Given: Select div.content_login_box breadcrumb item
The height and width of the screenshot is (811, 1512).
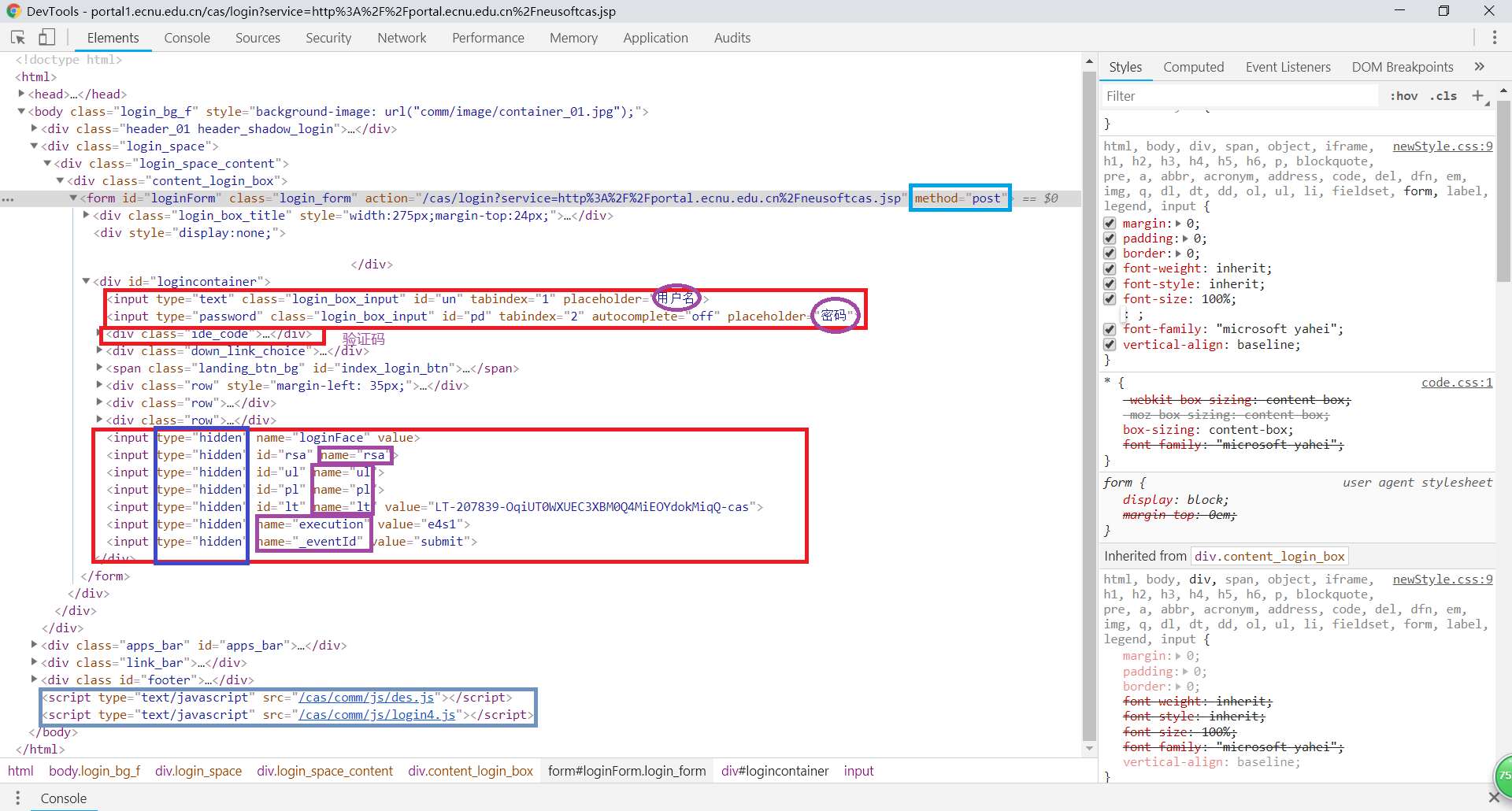Looking at the screenshot, I should point(470,771).
